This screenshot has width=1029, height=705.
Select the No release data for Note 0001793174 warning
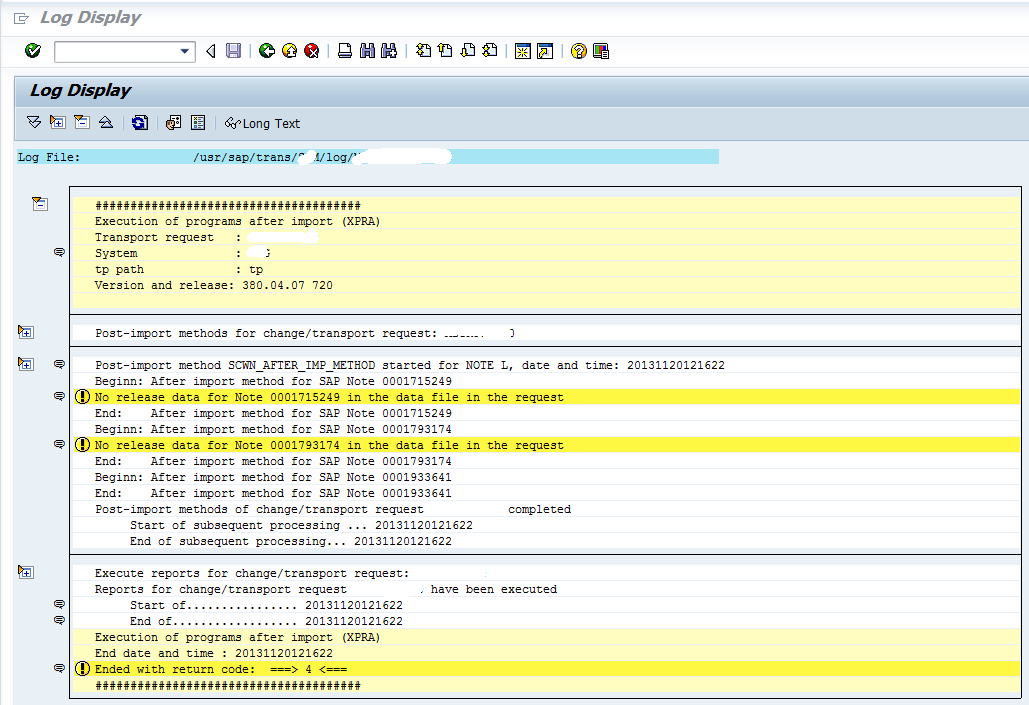[546, 444]
